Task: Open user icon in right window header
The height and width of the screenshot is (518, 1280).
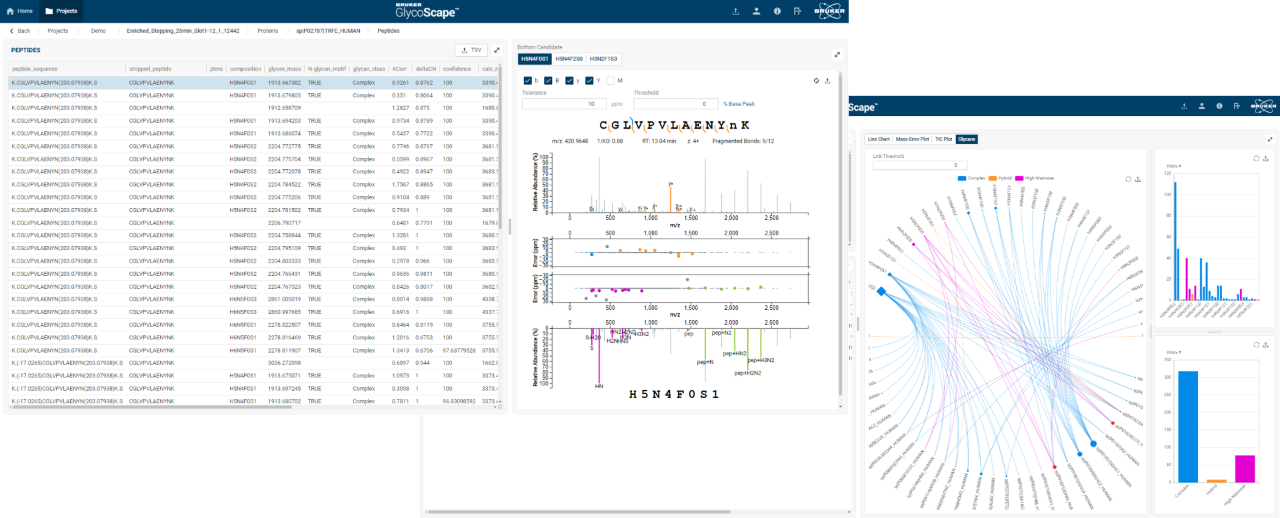Action: pos(1202,105)
